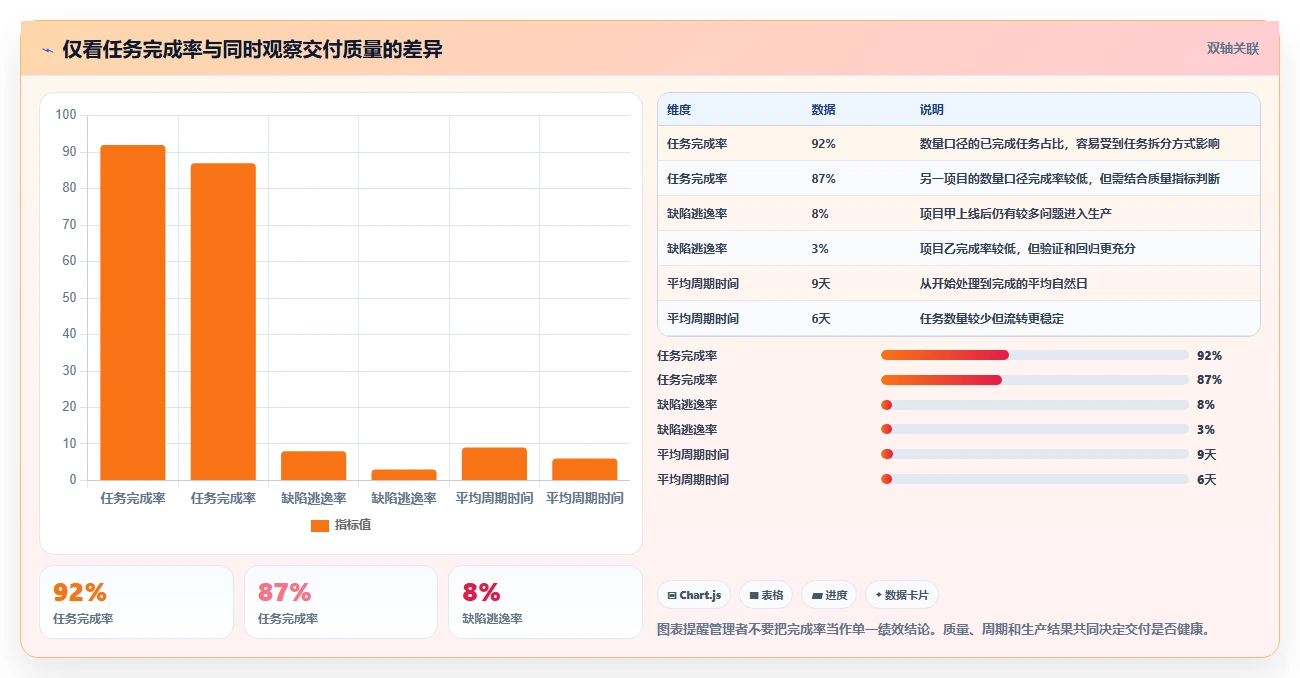The image size is (1300, 678).
Task: Open the orange 92% 任务完成率 data card
Action: coord(136,602)
